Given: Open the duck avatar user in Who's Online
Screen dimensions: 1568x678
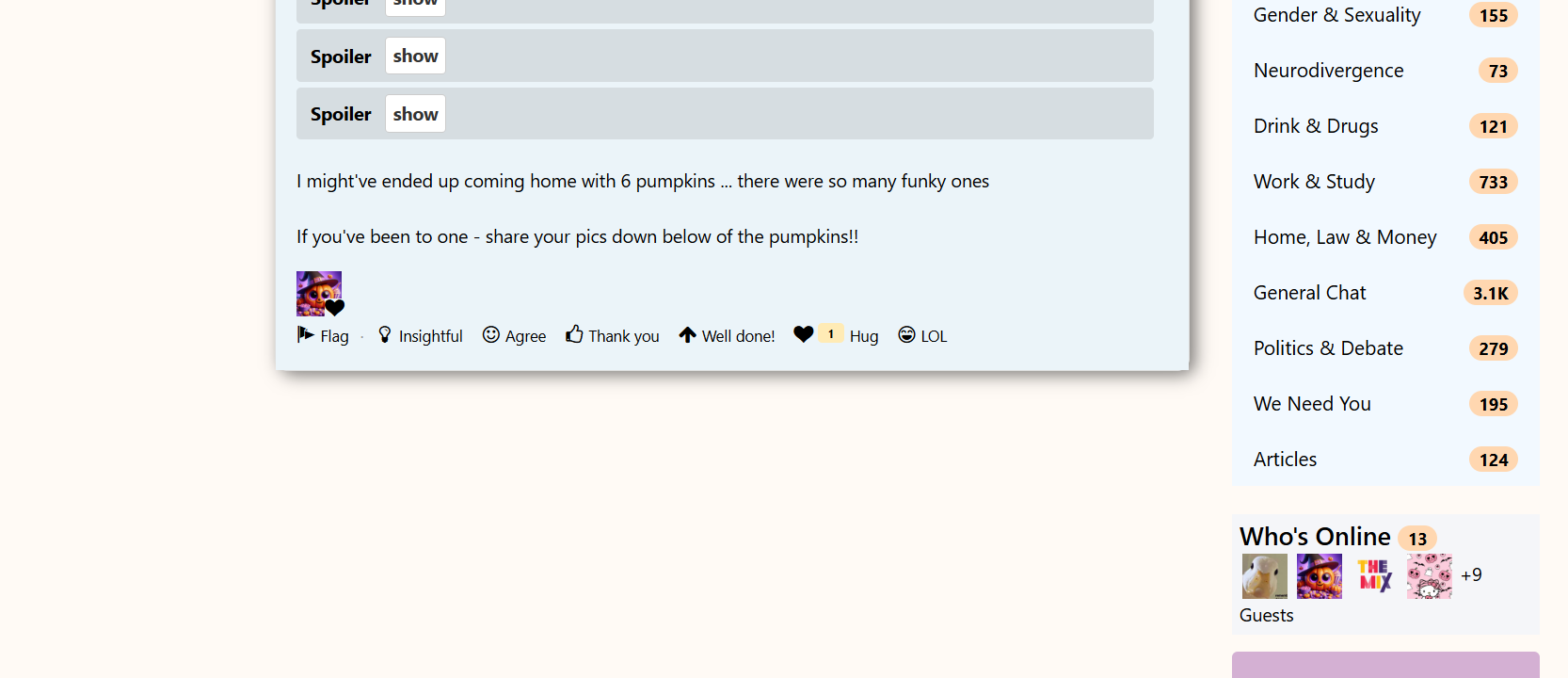Looking at the screenshot, I should [1264, 576].
